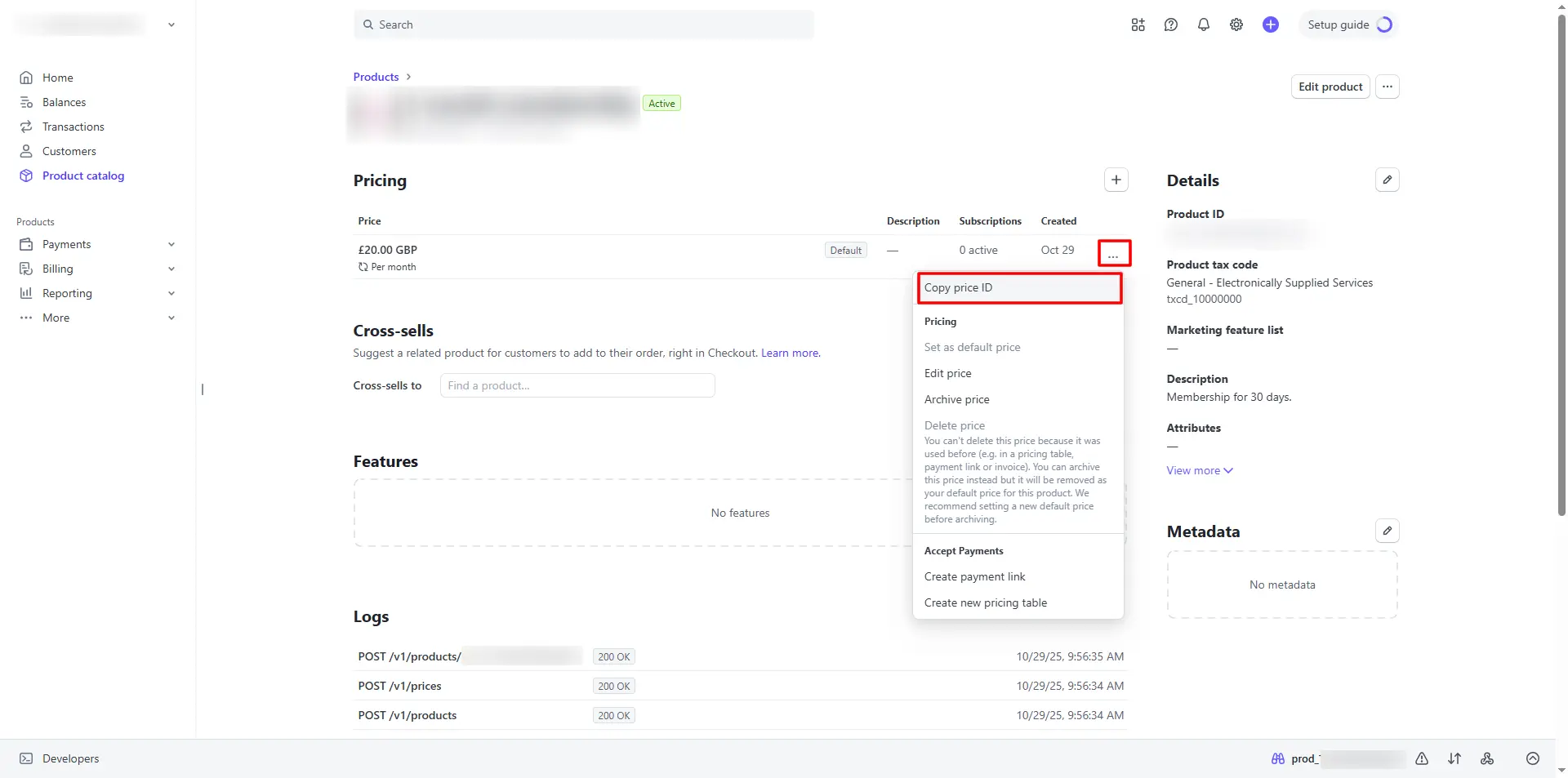
Task: Follow the Learn more link under Cross-sells
Action: tap(790, 353)
